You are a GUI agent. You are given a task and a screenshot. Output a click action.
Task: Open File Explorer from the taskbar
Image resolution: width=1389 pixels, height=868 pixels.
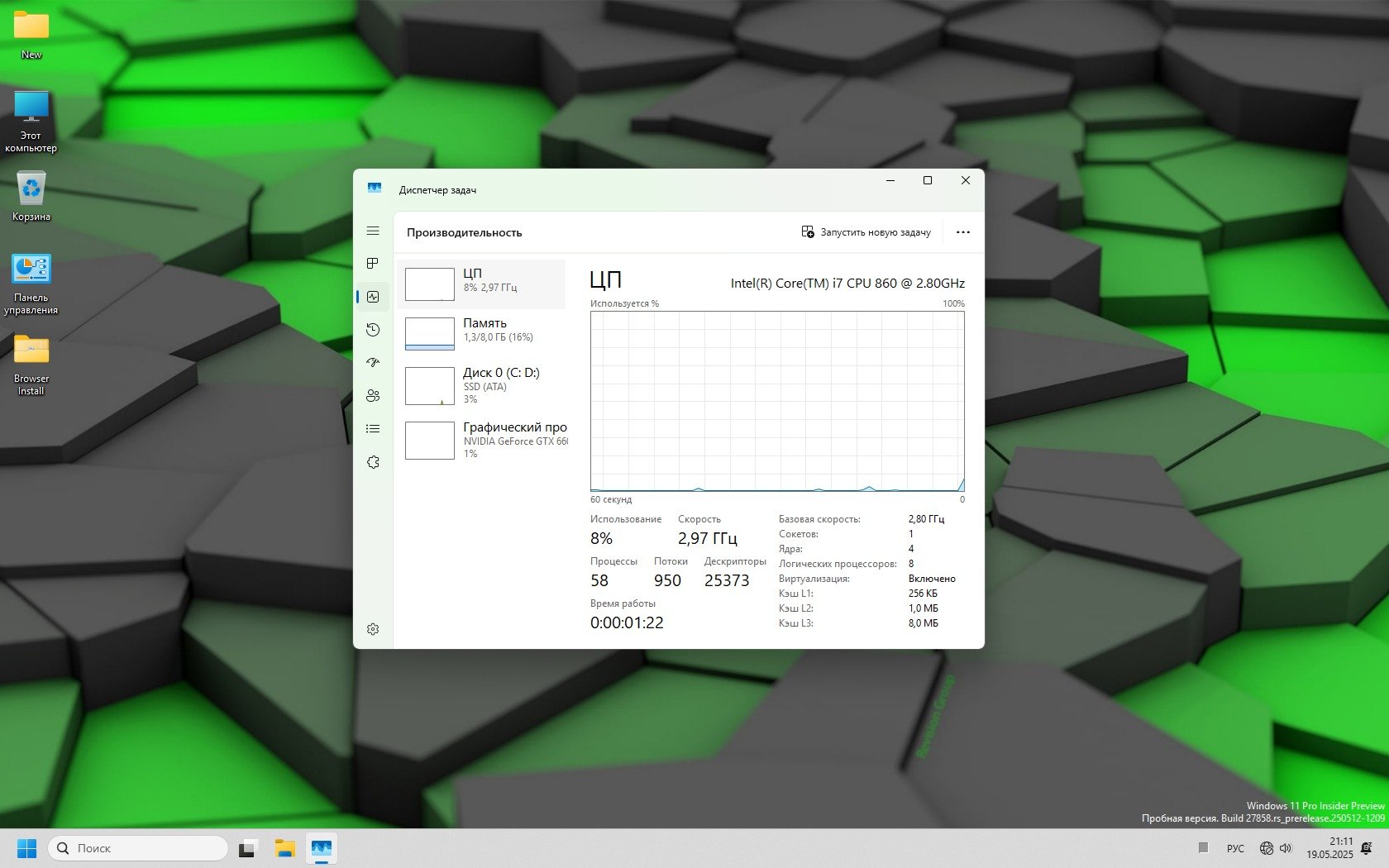click(285, 848)
